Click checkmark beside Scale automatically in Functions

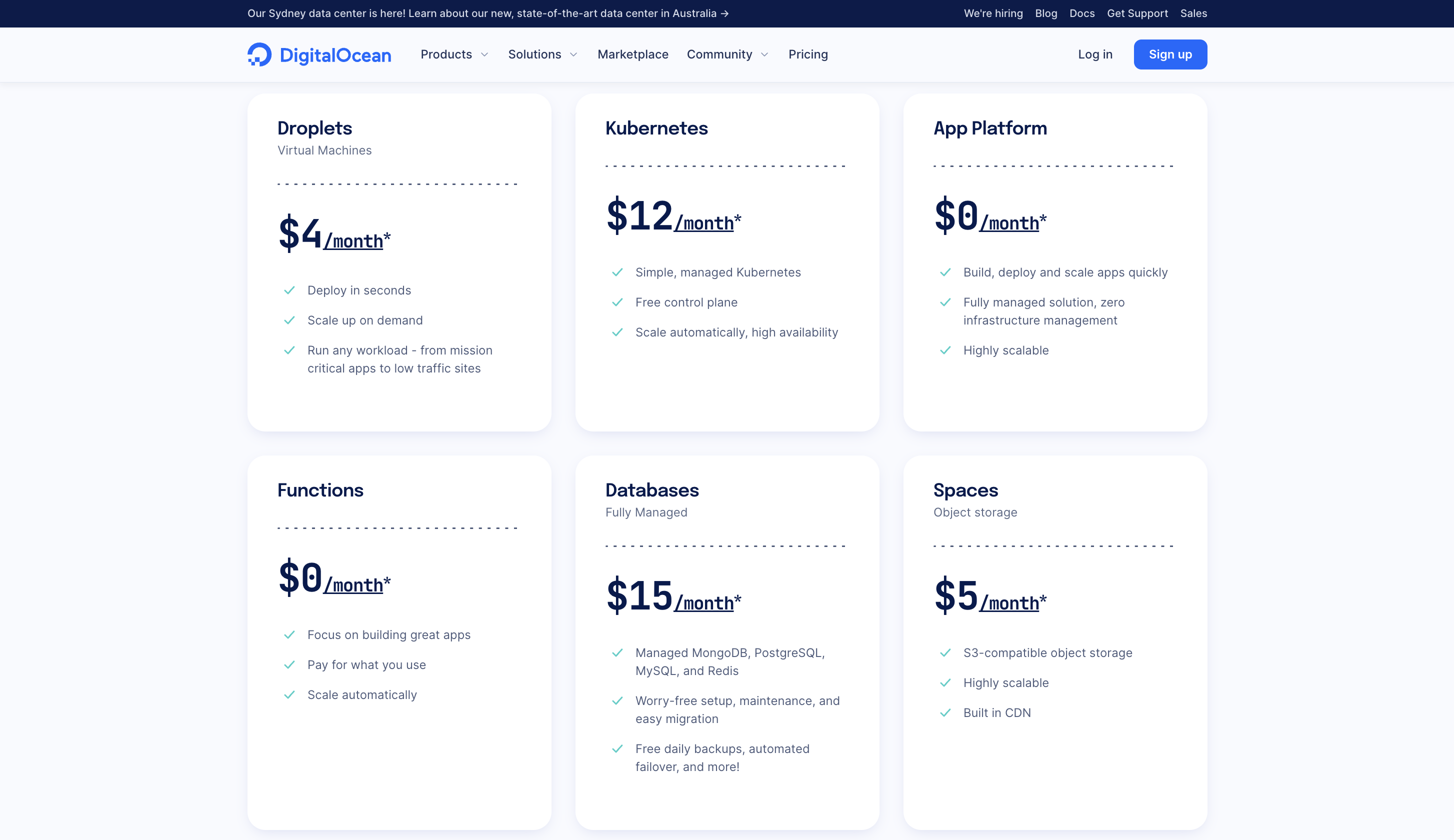289,694
